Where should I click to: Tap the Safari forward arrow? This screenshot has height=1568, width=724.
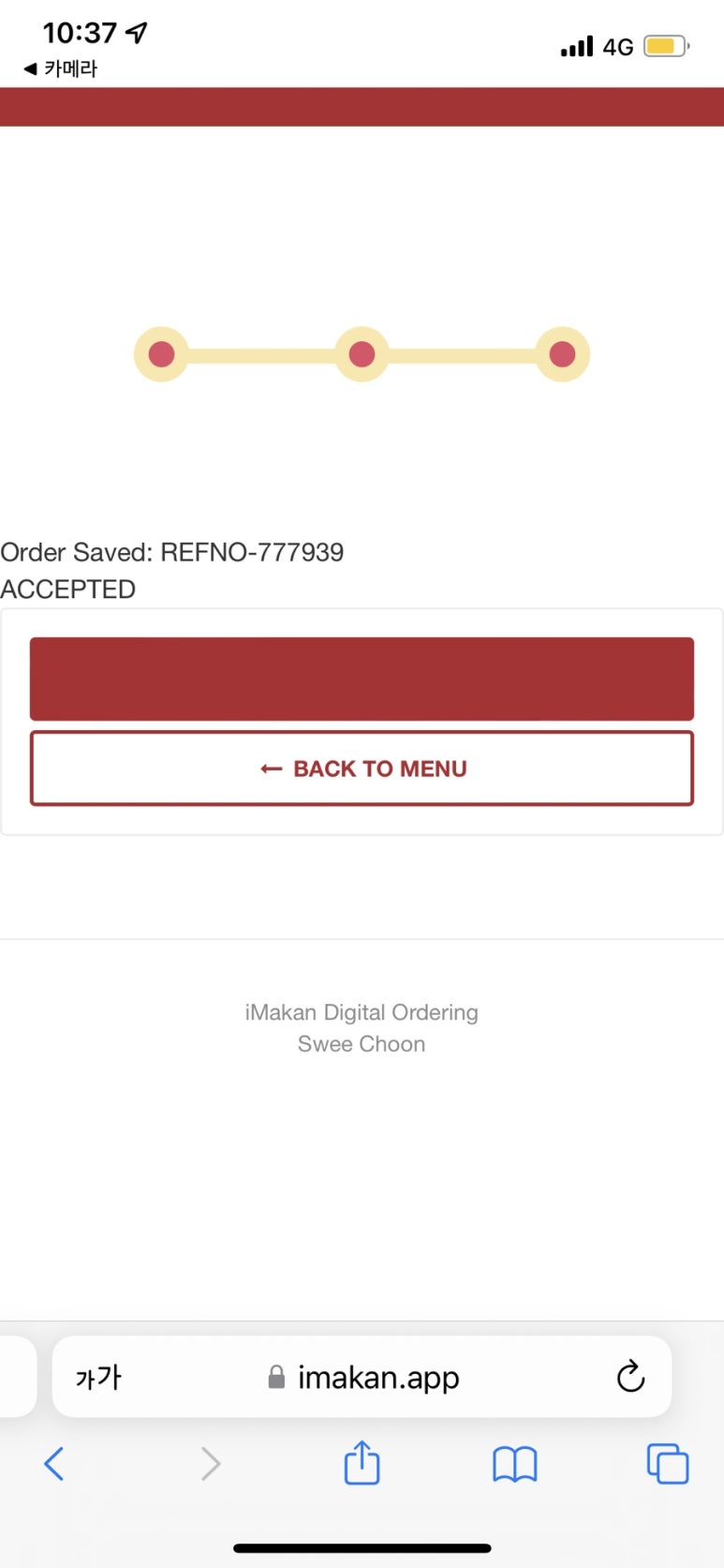coord(211,1463)
